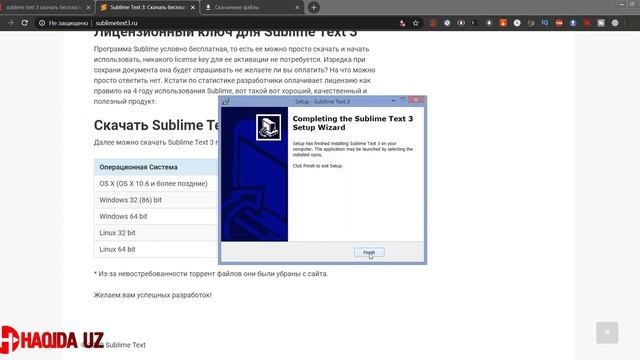Close the active Sublime Text 3 tab
640x360 pixels.
(193, 7)
